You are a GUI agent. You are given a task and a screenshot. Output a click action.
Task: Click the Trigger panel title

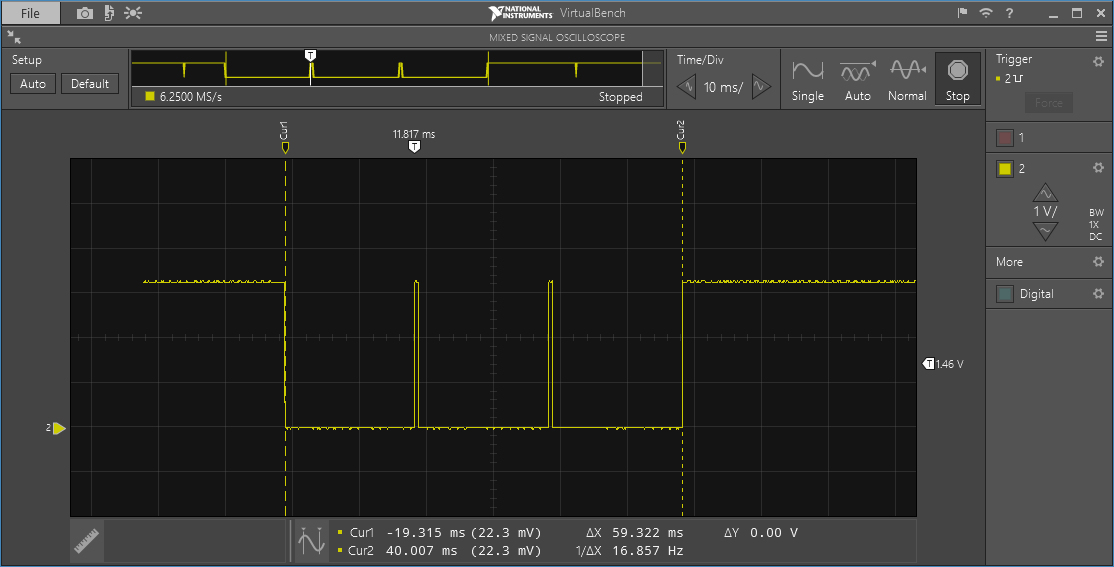coord(1014,59)
